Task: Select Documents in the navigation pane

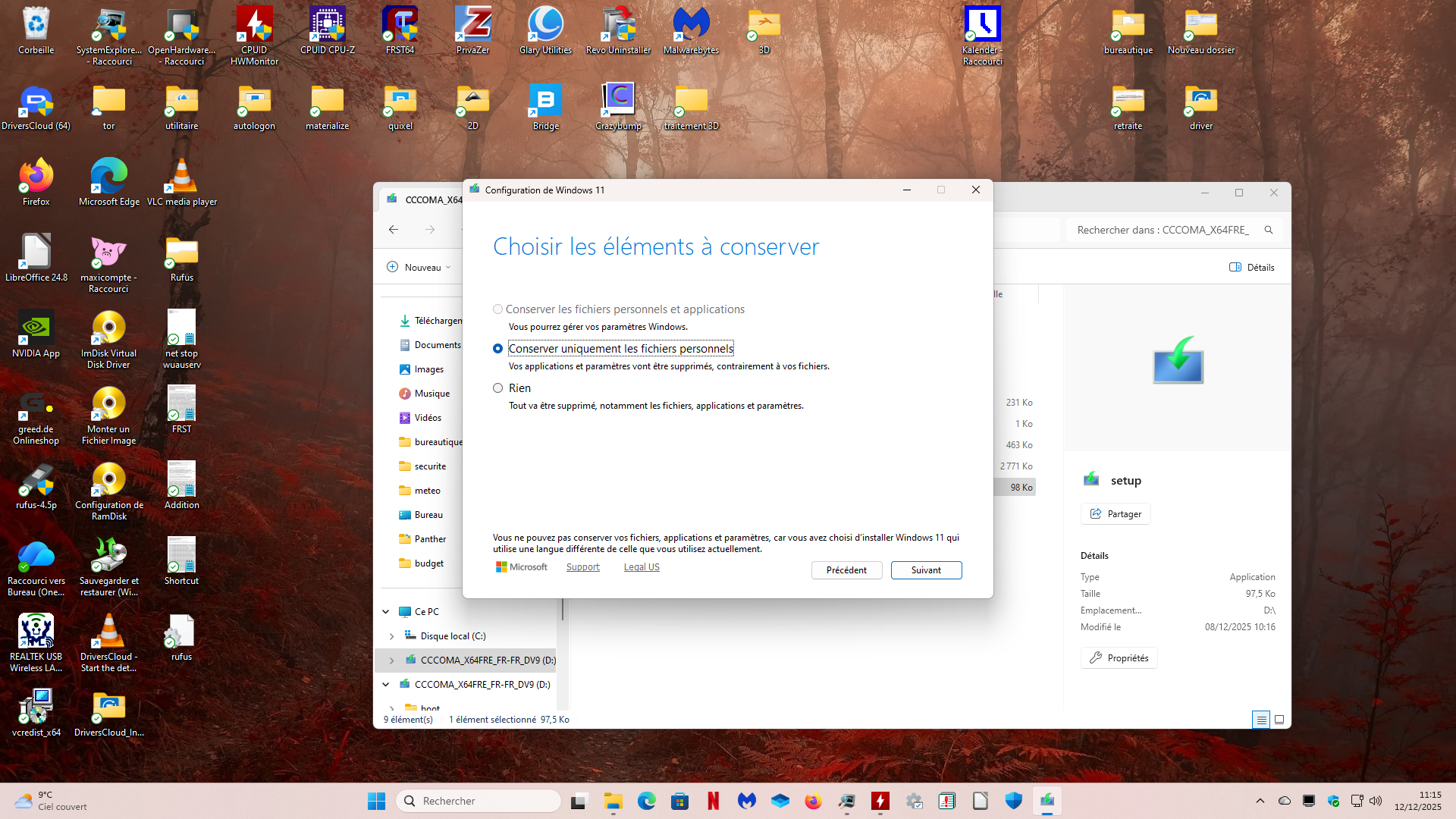Action: click(x=437, y=345)
